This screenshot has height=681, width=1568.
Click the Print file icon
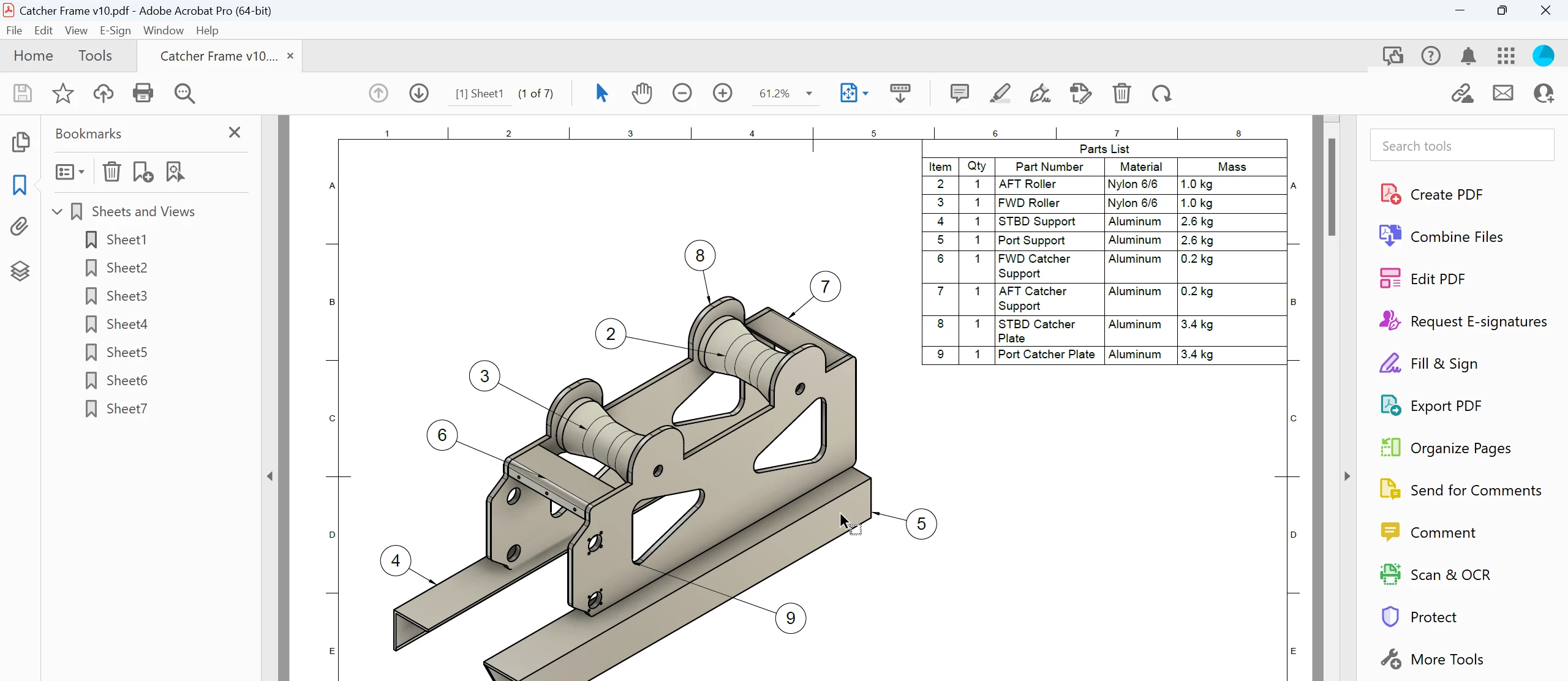coord(143,94)
